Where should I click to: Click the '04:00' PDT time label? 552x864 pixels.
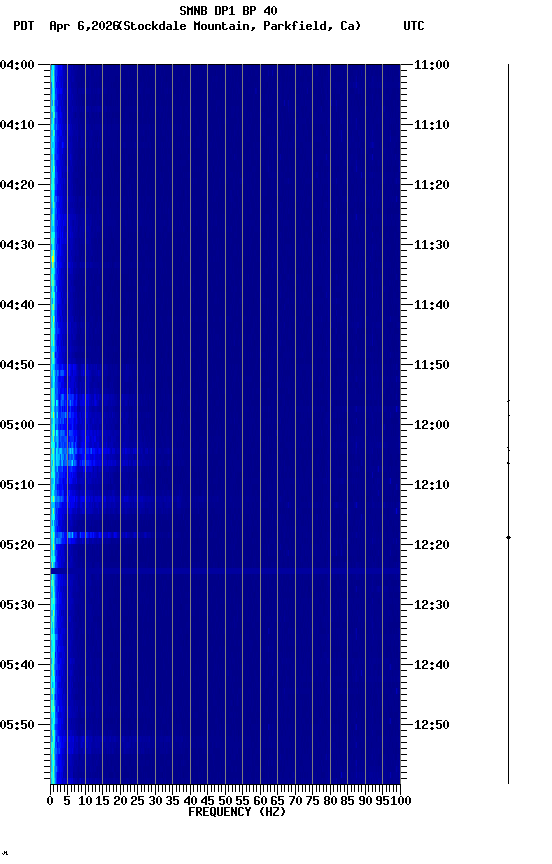click(x=17, y=65)
